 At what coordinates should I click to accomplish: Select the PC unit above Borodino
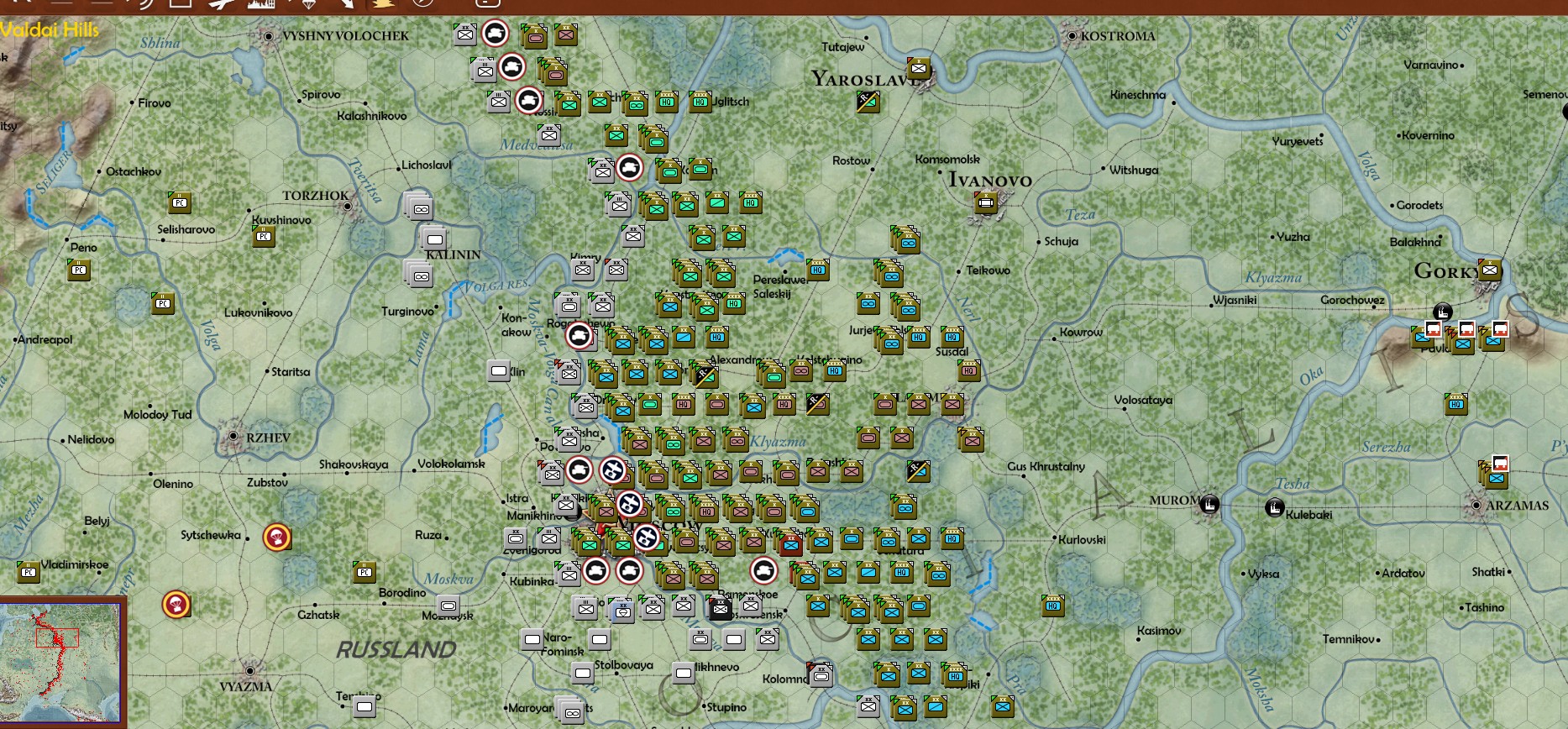pyautogui.click(x=364, y=572)
